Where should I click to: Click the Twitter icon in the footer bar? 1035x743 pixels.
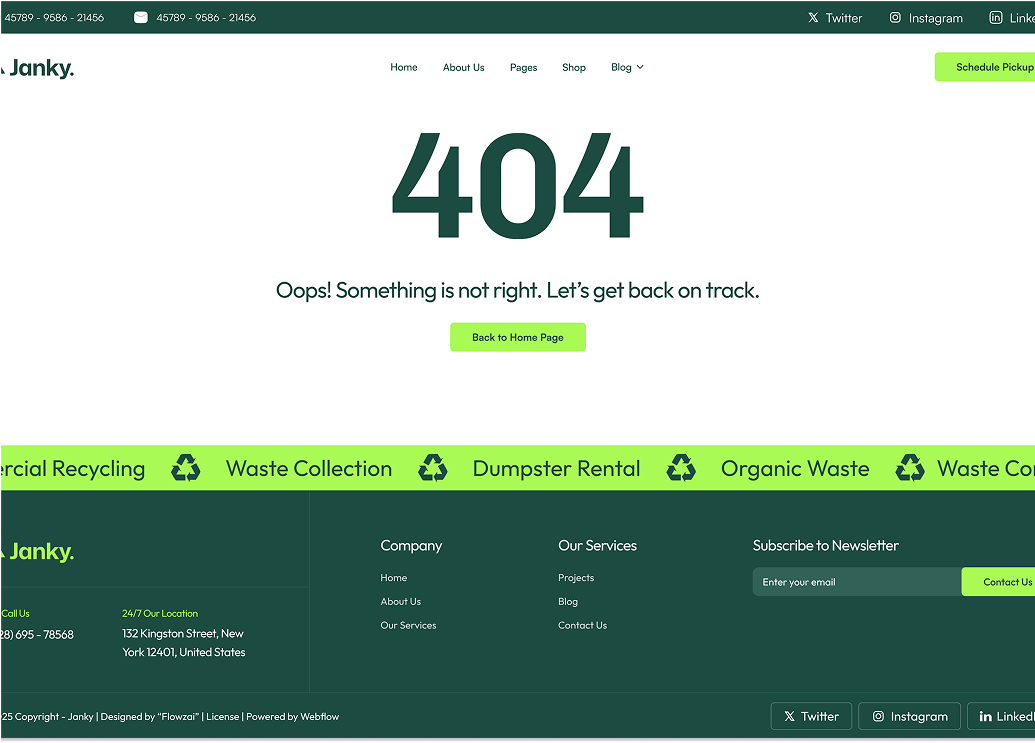tap(790, 716)
